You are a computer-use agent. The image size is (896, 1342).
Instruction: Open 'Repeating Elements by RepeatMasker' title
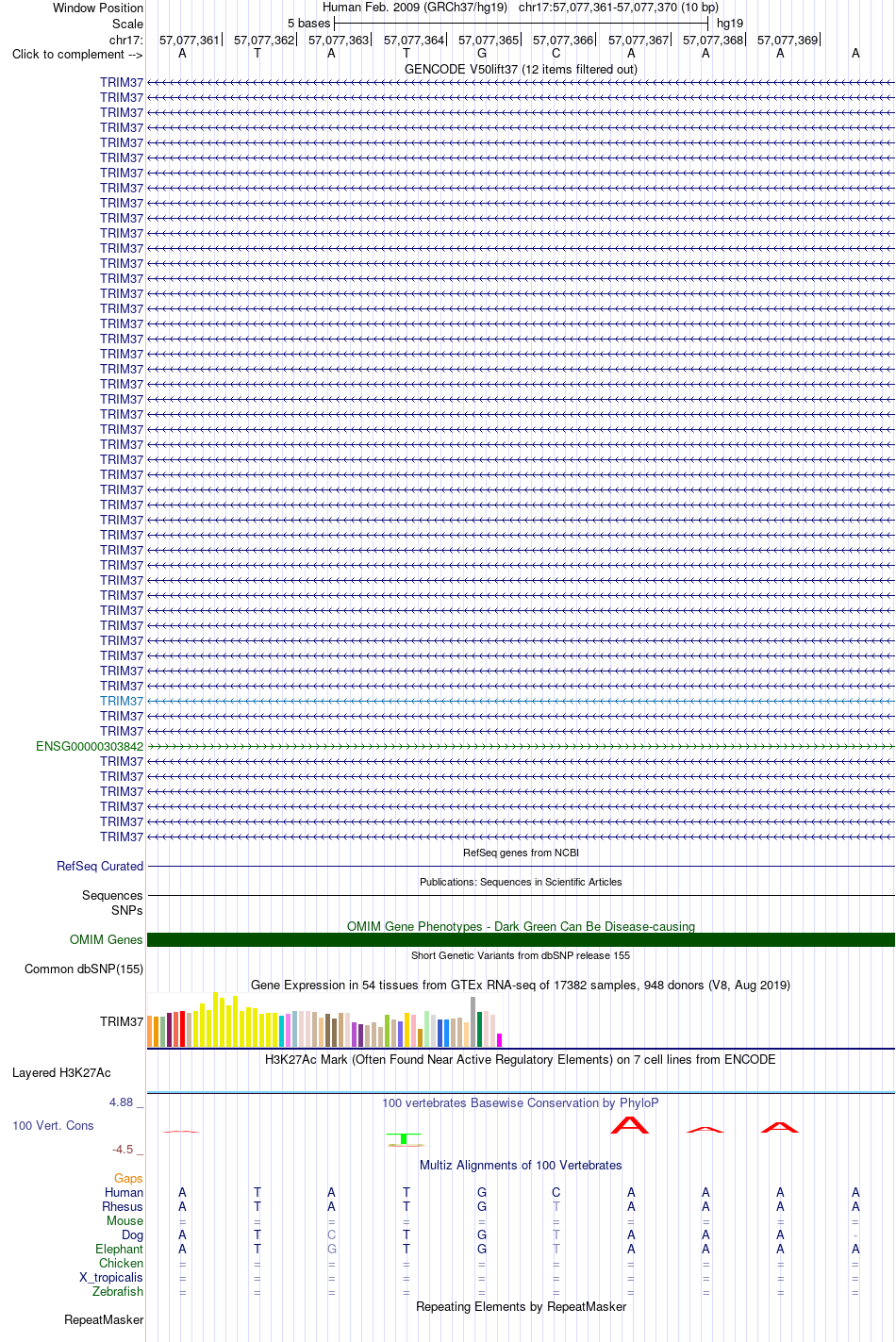point(521,1306)
